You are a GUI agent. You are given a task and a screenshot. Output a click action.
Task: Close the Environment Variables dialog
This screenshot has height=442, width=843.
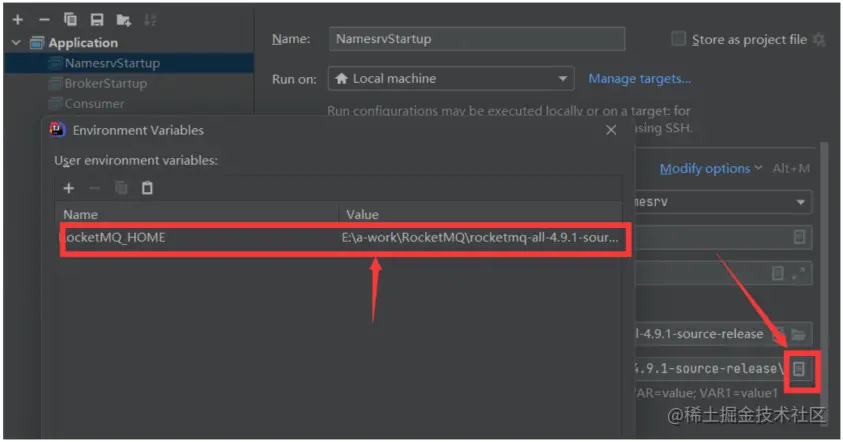click(611, 130)
